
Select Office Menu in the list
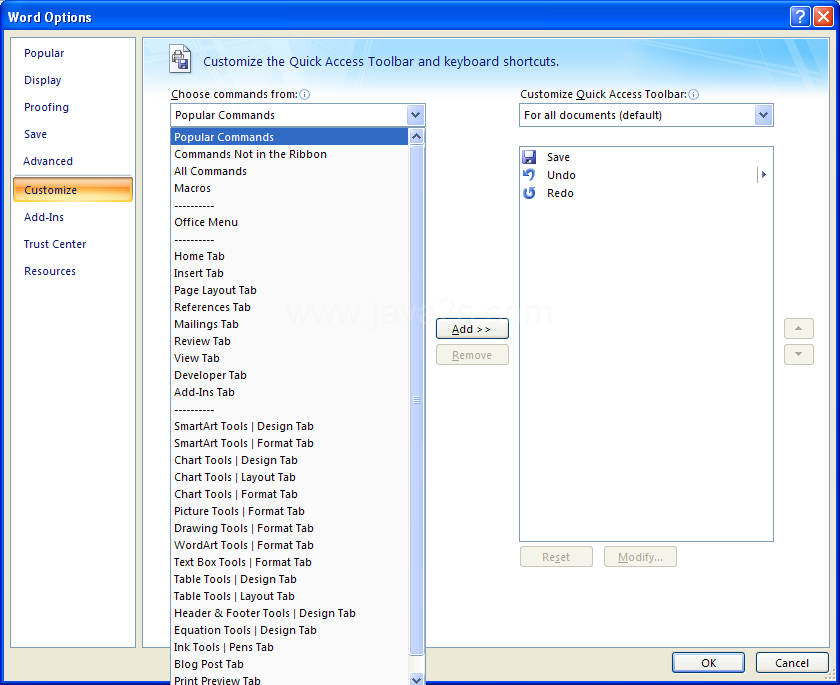coord(289,222)
